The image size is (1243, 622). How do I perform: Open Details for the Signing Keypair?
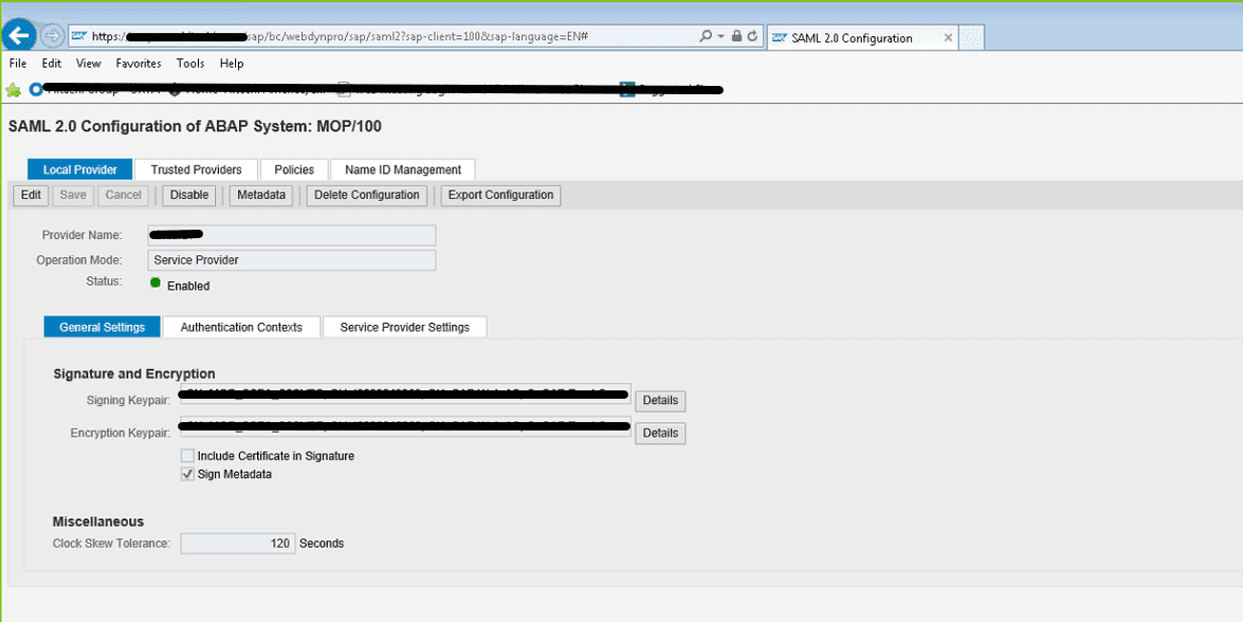tap(660, 401)
